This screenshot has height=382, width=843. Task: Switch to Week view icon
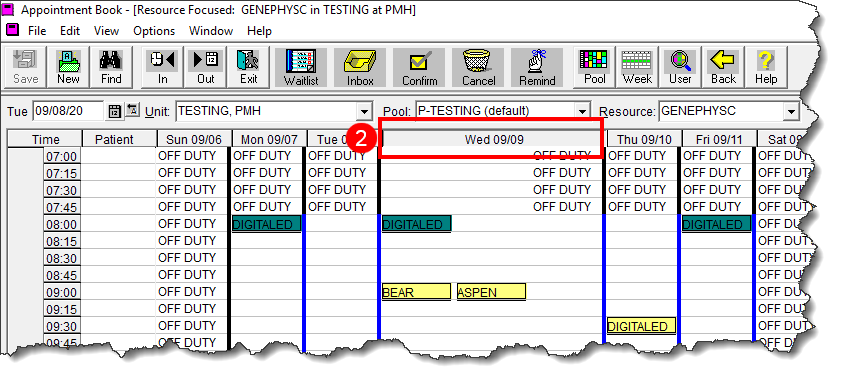pyautogui.click(x=637, y=67)
